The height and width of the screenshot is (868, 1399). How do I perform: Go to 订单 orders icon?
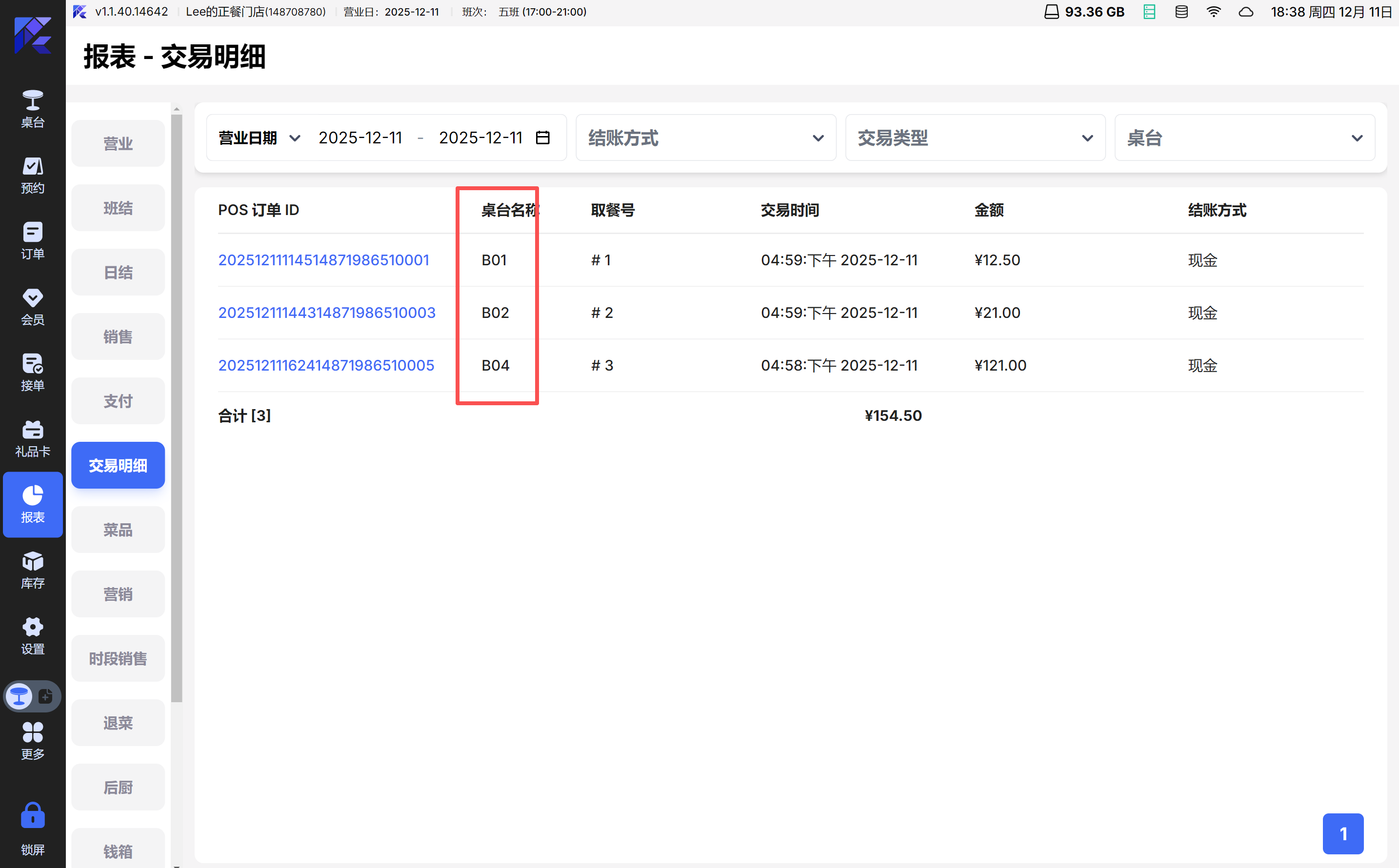click(x=33, y=240)
